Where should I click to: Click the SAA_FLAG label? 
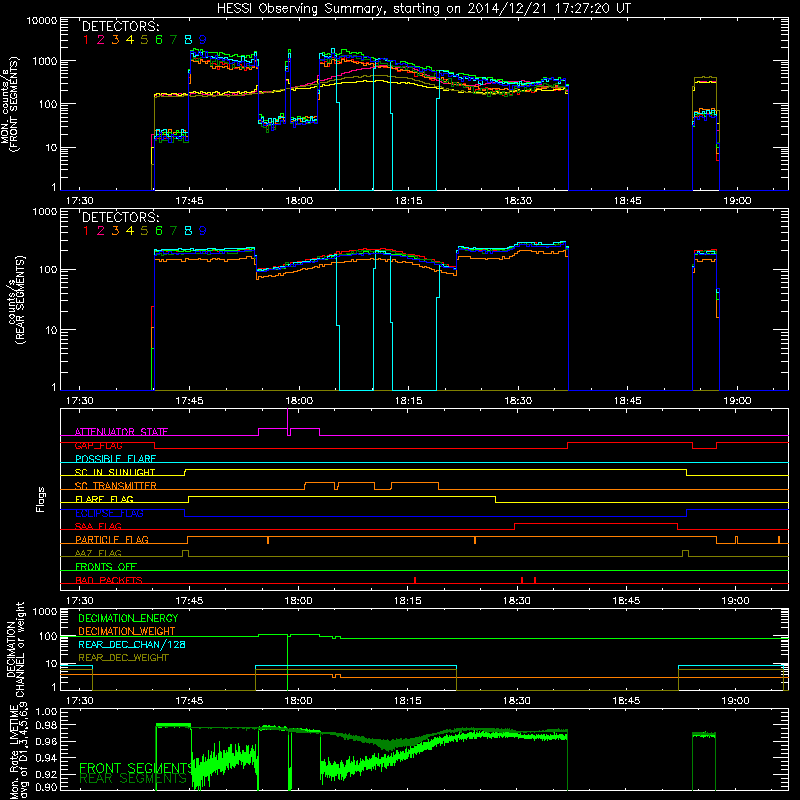point(98,526)
